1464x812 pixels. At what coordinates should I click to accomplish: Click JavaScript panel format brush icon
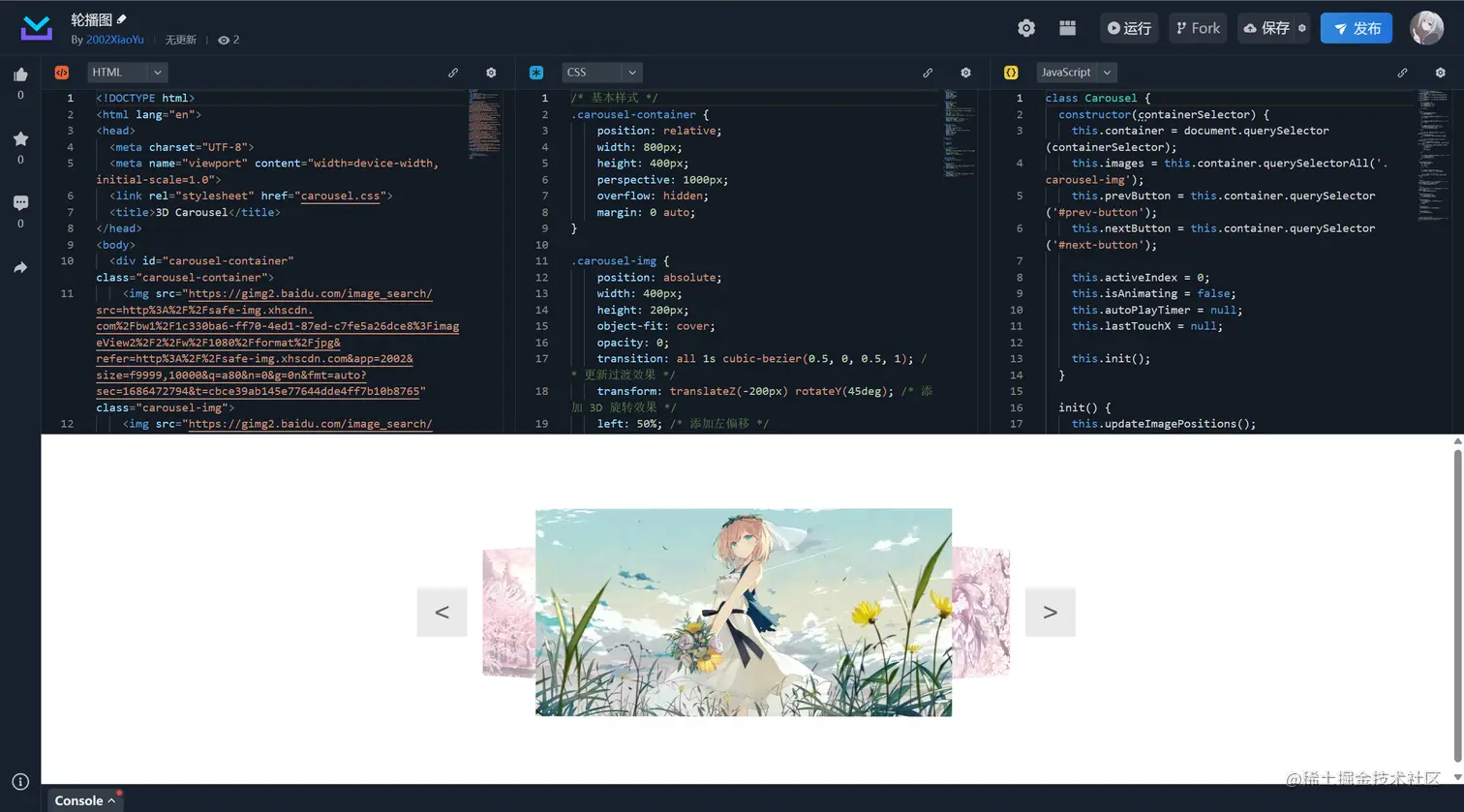(1402, 73)
